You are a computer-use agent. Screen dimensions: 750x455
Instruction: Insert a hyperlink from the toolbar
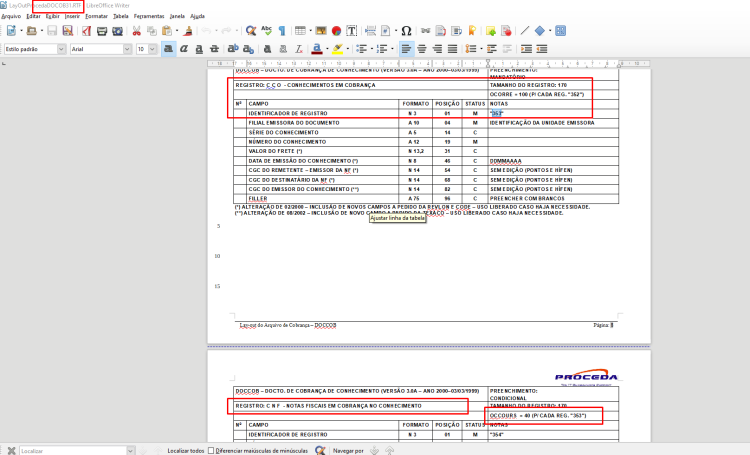coord(425,31)
